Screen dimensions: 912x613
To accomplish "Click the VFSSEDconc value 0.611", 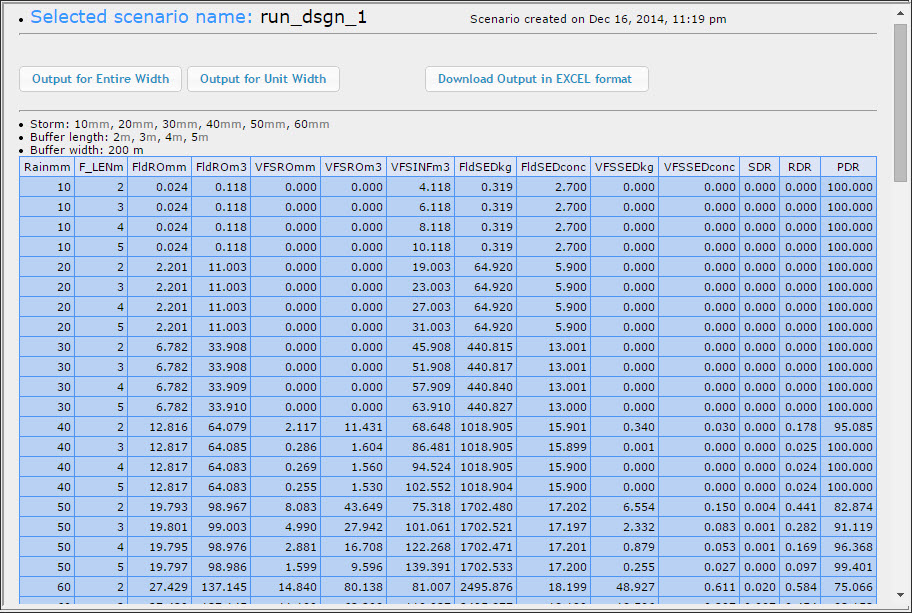I will pyautogui.click(x=699, y=587).
